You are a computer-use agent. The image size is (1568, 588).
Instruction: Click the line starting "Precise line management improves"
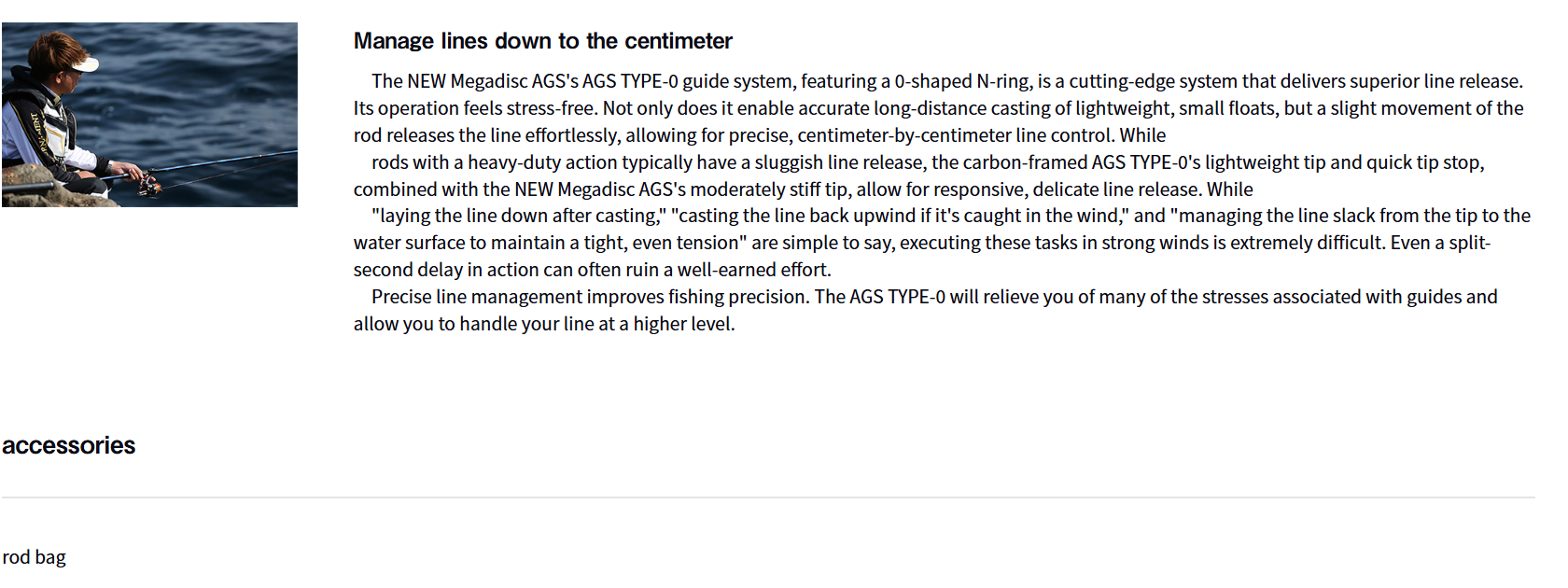pos(933,297)
